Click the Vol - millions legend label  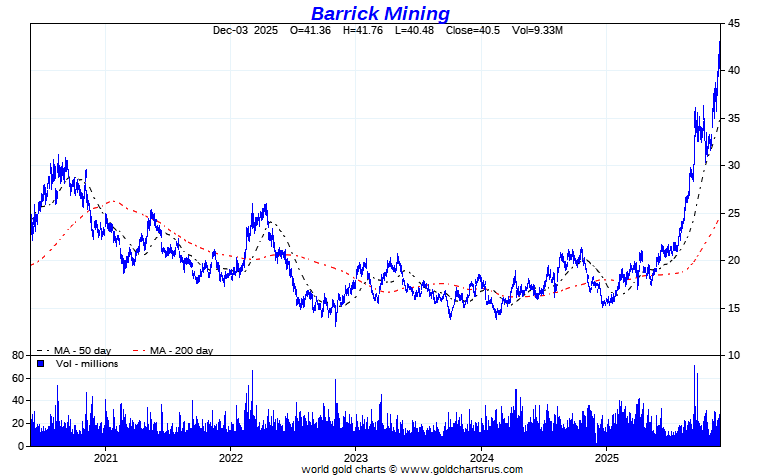[87, 364]
